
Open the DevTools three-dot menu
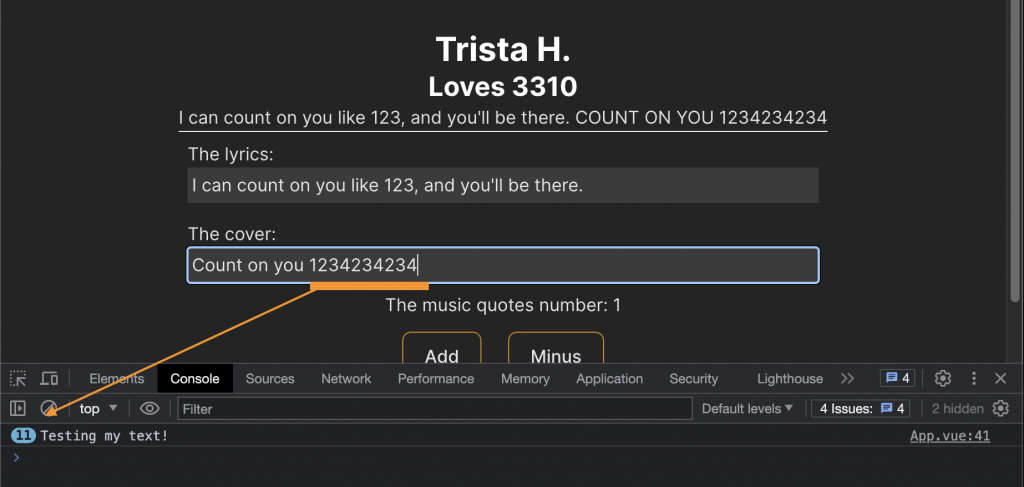[x=974, y=379]
